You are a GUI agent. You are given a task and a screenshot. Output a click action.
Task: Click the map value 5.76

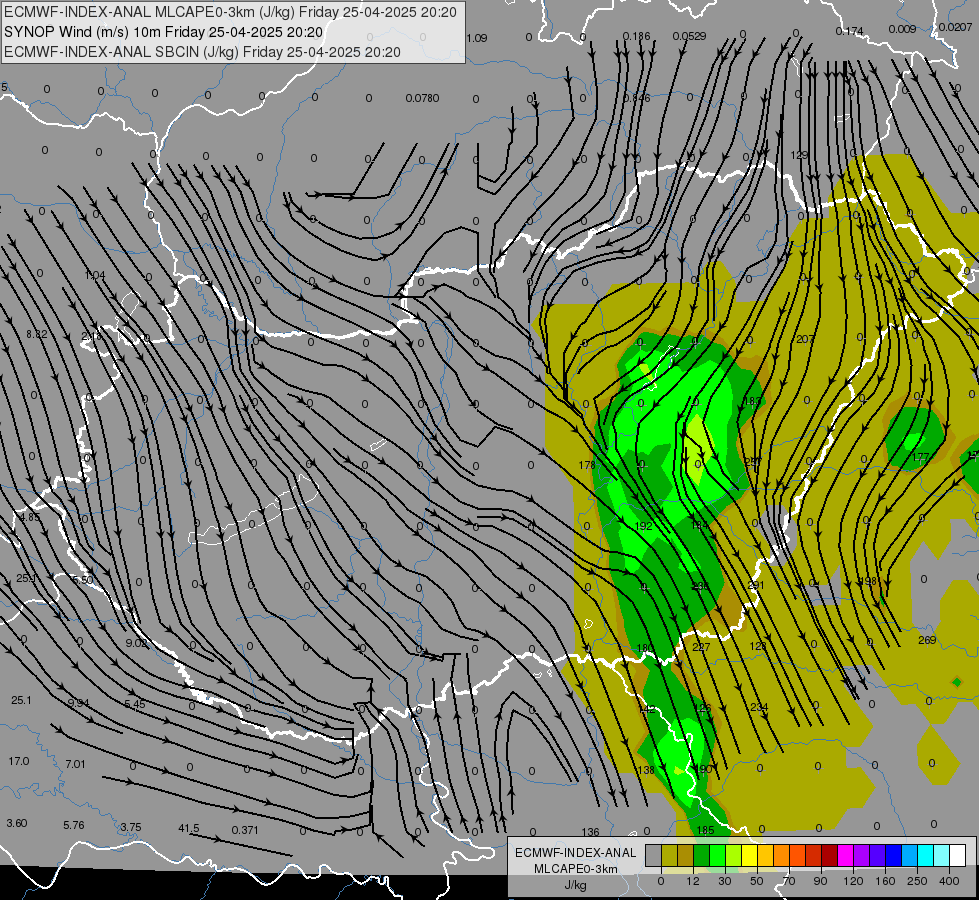click(x=74, y=825)
